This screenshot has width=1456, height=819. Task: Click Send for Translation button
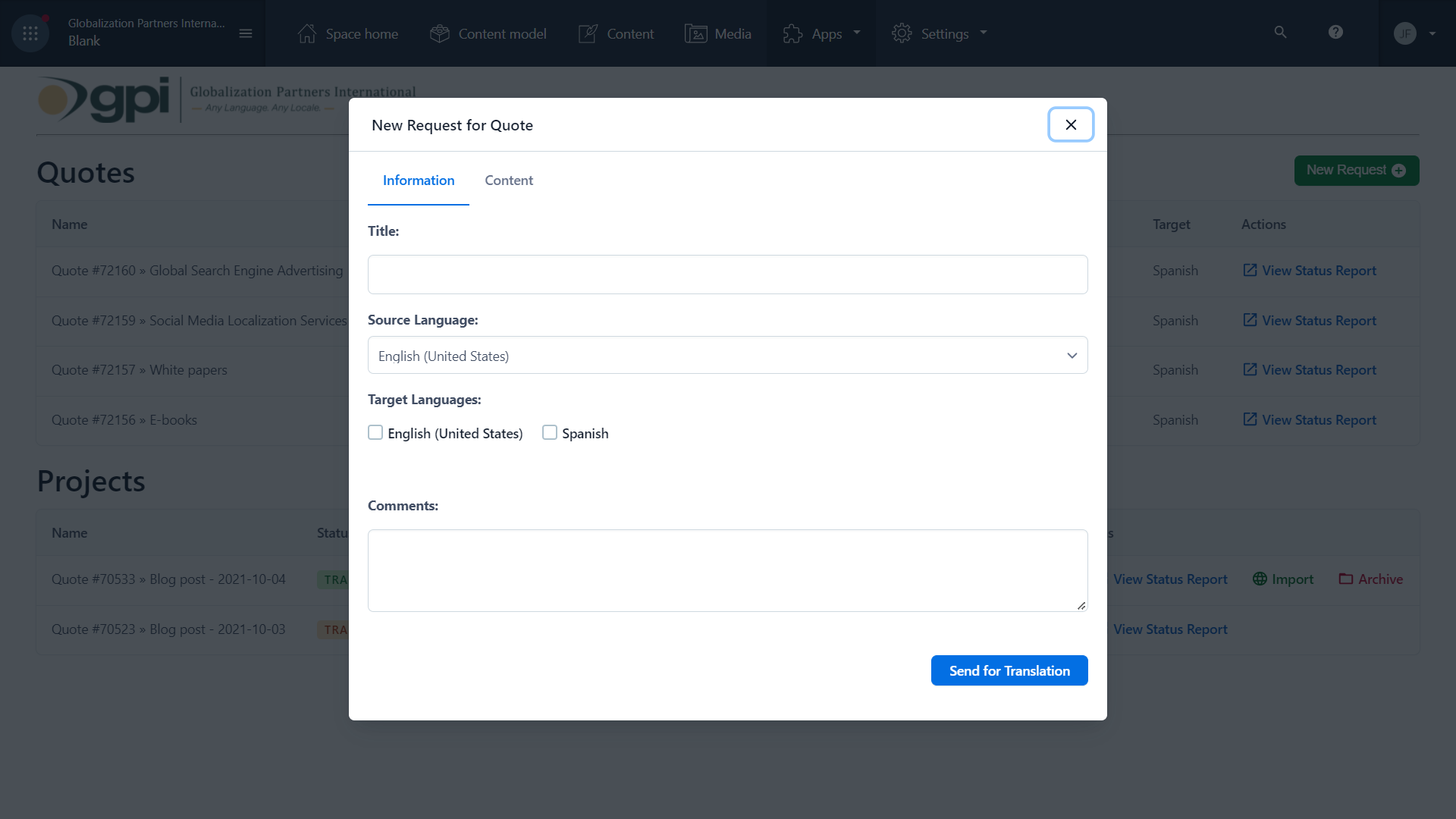click(1009, 670)
